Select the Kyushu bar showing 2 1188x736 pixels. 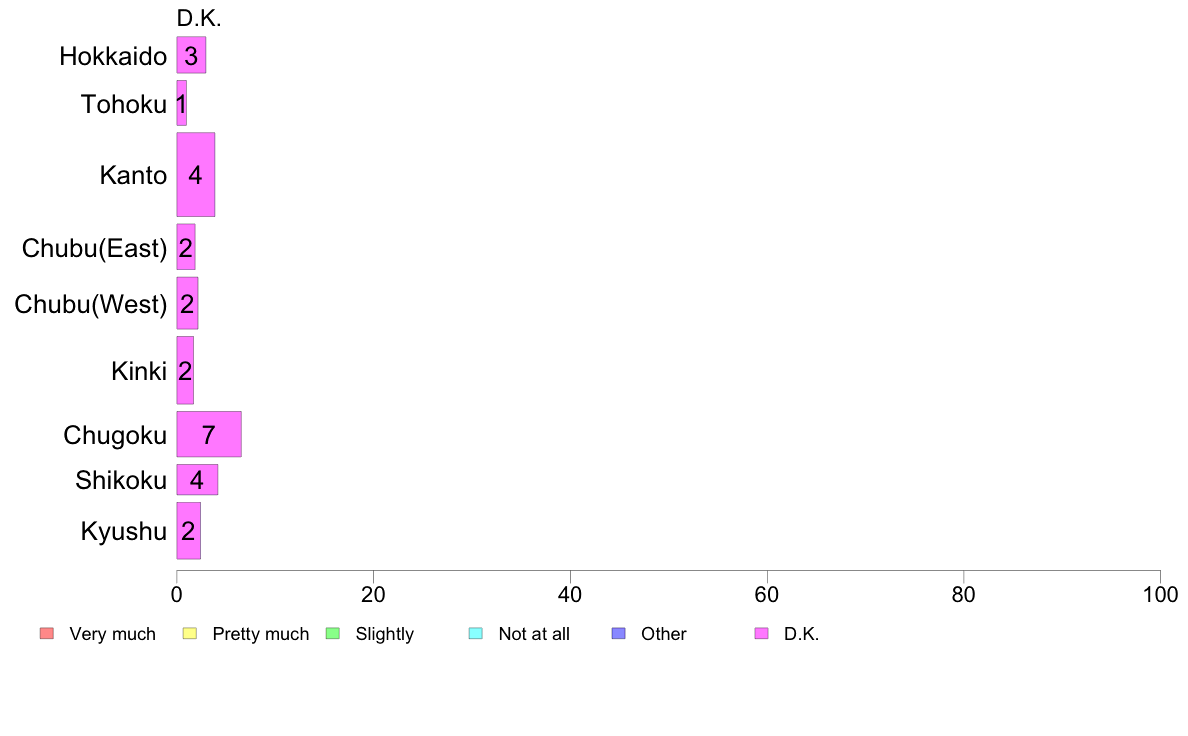pyautogui.click(x=188, y=531)
